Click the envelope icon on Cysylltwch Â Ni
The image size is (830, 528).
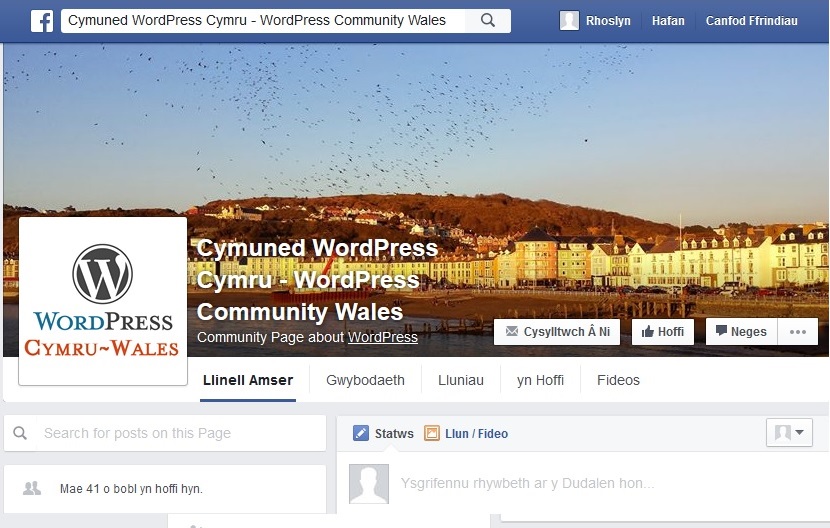tap(511, 332)
